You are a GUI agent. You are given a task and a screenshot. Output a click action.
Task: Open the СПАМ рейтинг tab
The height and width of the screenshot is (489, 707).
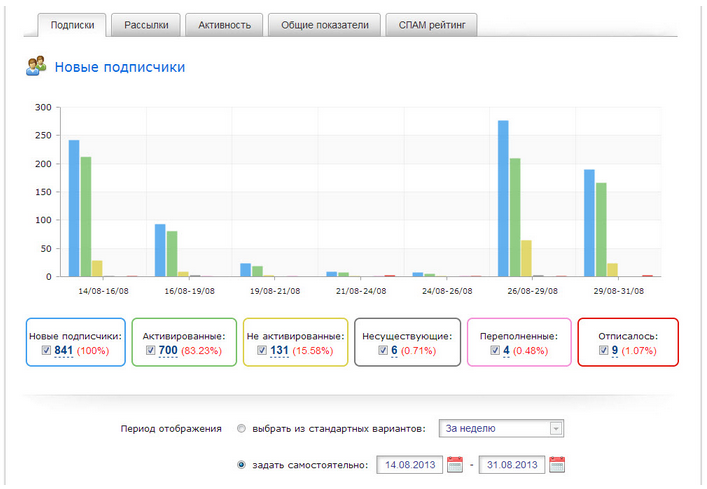click(432, 24)
